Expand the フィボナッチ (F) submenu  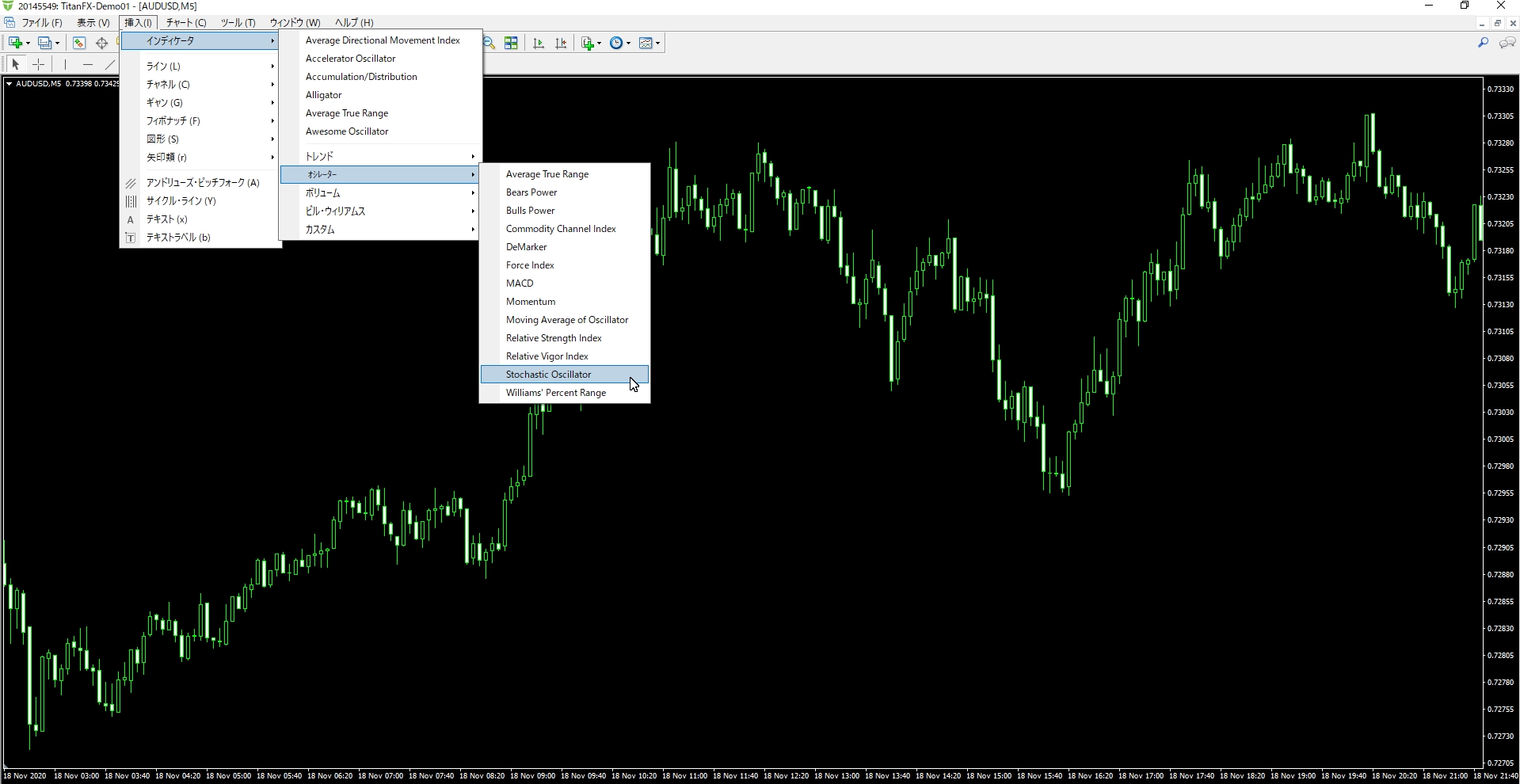[200, 121]
